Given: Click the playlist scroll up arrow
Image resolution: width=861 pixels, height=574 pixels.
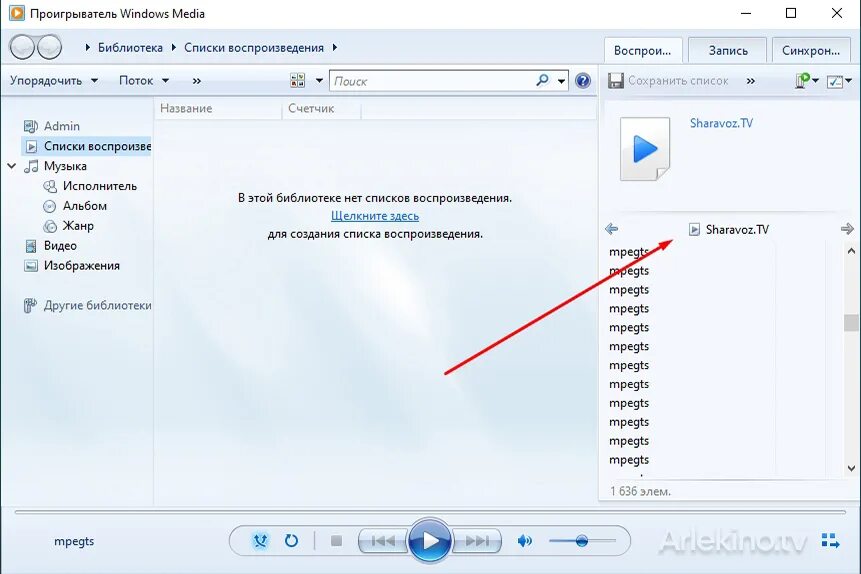Looking at the screenshot, I should coord(851,251).
